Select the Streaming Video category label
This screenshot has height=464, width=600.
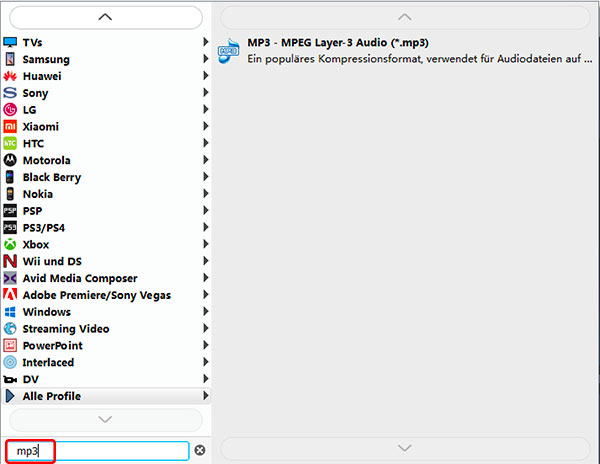coord(66,329)
